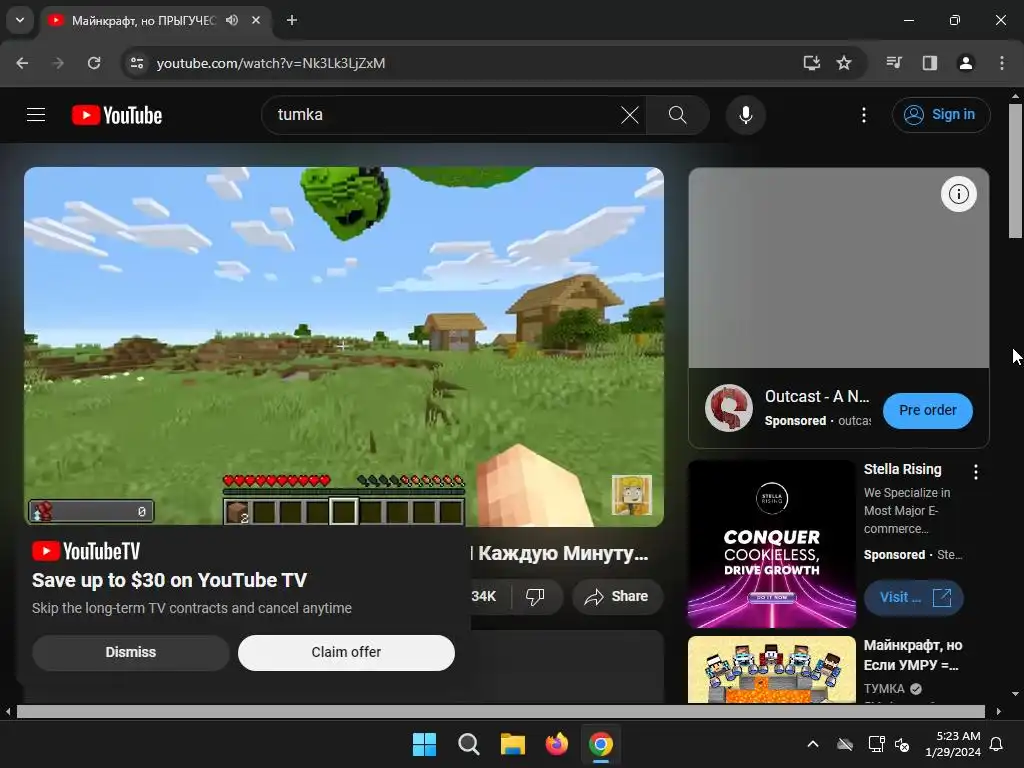
Task: Open Chrome profile icon
Action: pyautogui.click(x=965, y=63)
